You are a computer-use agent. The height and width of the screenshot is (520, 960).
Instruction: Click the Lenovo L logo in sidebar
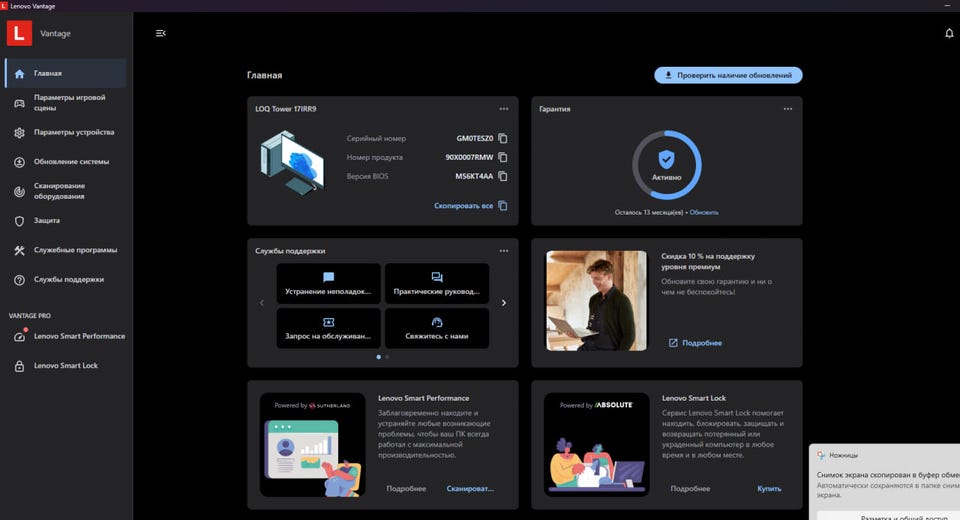tap(19, 33)
